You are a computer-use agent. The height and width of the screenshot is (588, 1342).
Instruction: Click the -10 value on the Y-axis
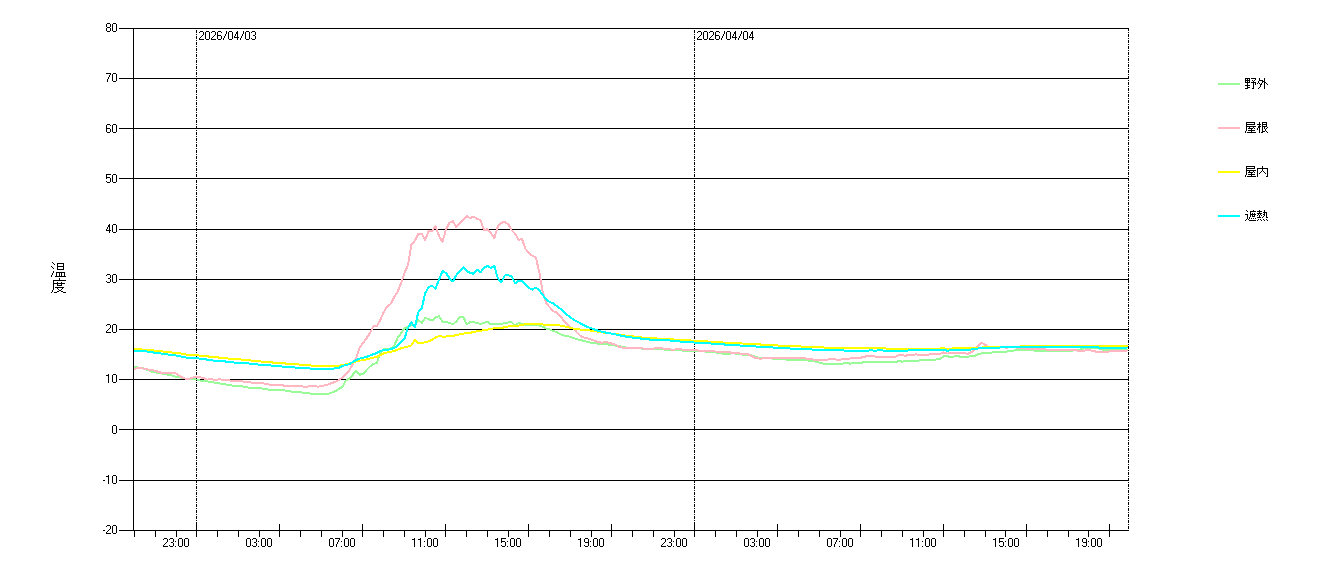[x=109, y=480]
